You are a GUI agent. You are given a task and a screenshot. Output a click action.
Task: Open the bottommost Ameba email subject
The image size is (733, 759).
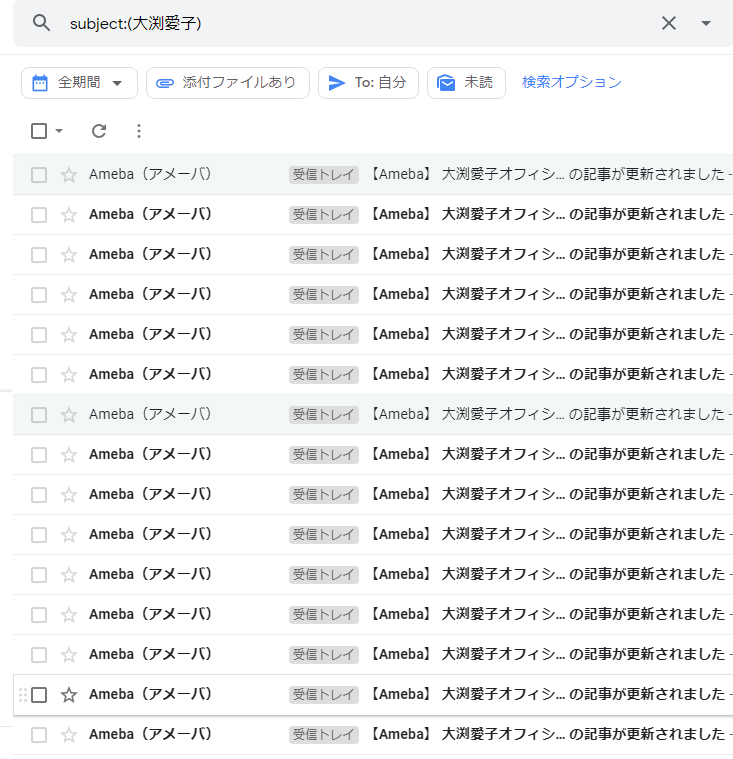(x=547, y=734)
